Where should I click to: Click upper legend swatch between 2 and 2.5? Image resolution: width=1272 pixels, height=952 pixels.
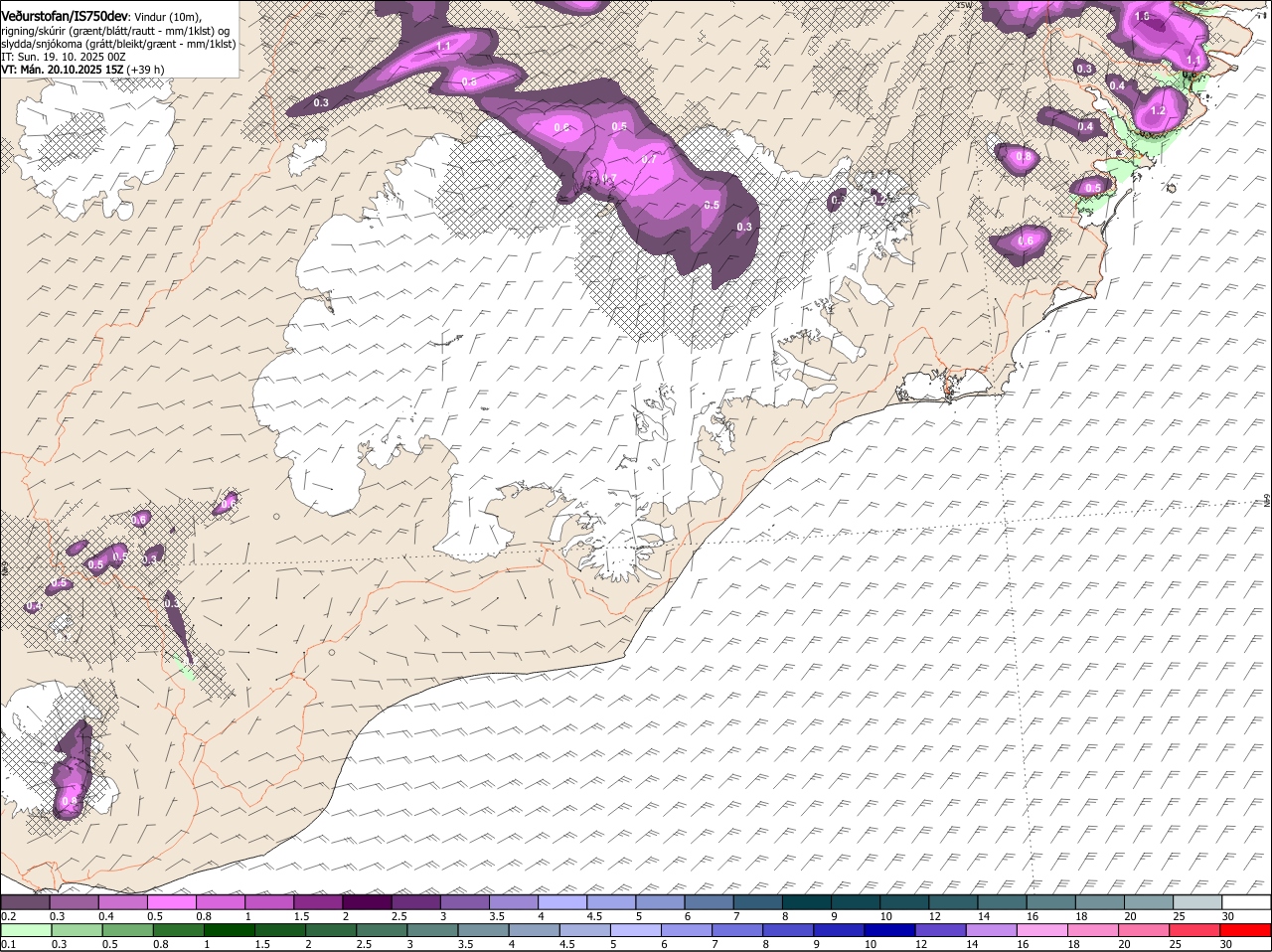[x=367, y=902]
